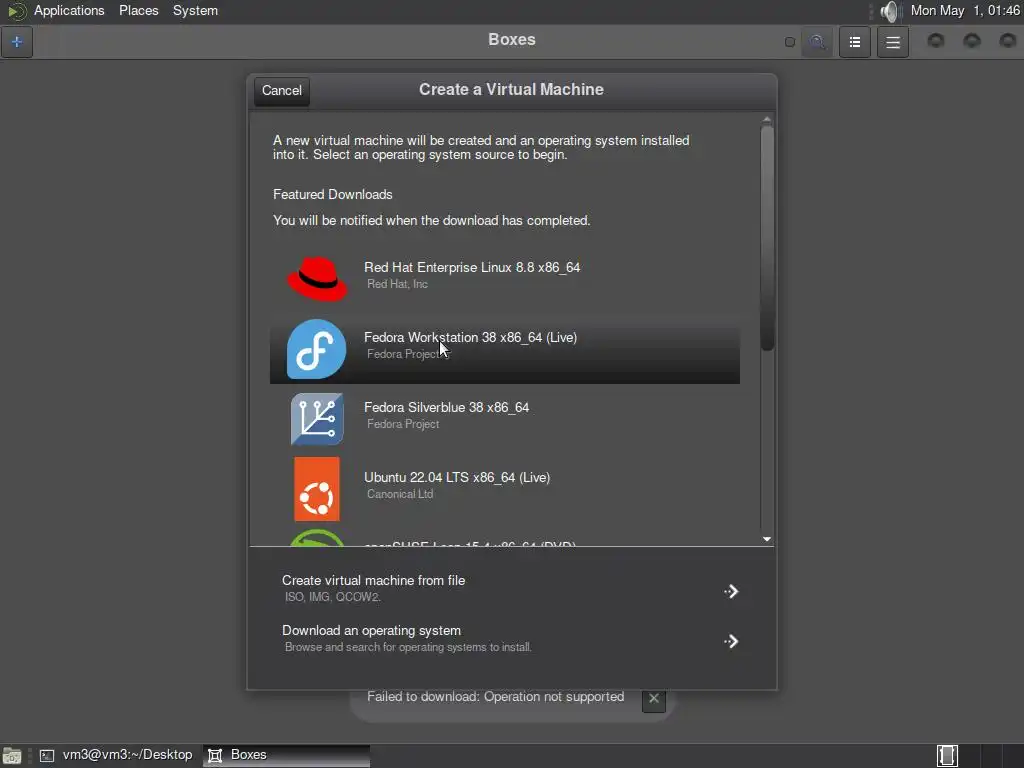Click the Ubuntu logo icon

[x=317, y=488]
